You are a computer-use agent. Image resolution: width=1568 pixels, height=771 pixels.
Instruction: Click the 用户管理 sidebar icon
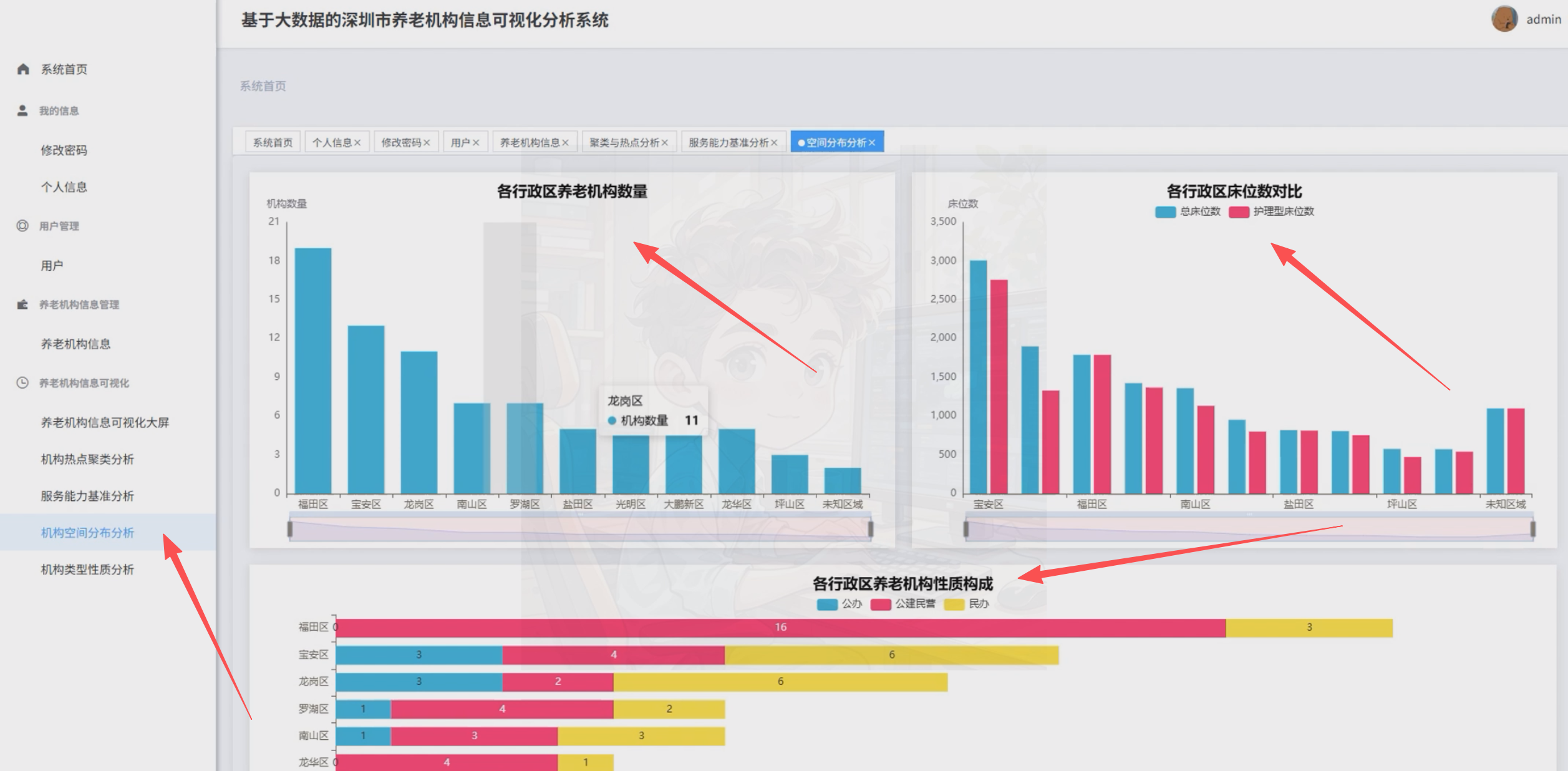pos(22,226)
